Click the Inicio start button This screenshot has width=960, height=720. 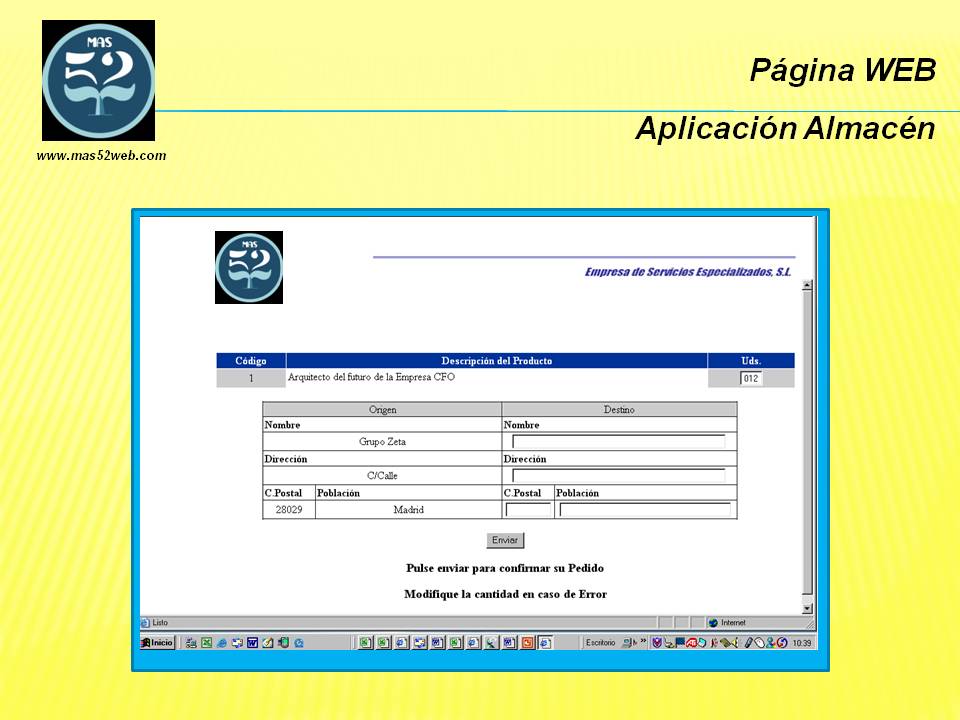[x=158, y=643]
